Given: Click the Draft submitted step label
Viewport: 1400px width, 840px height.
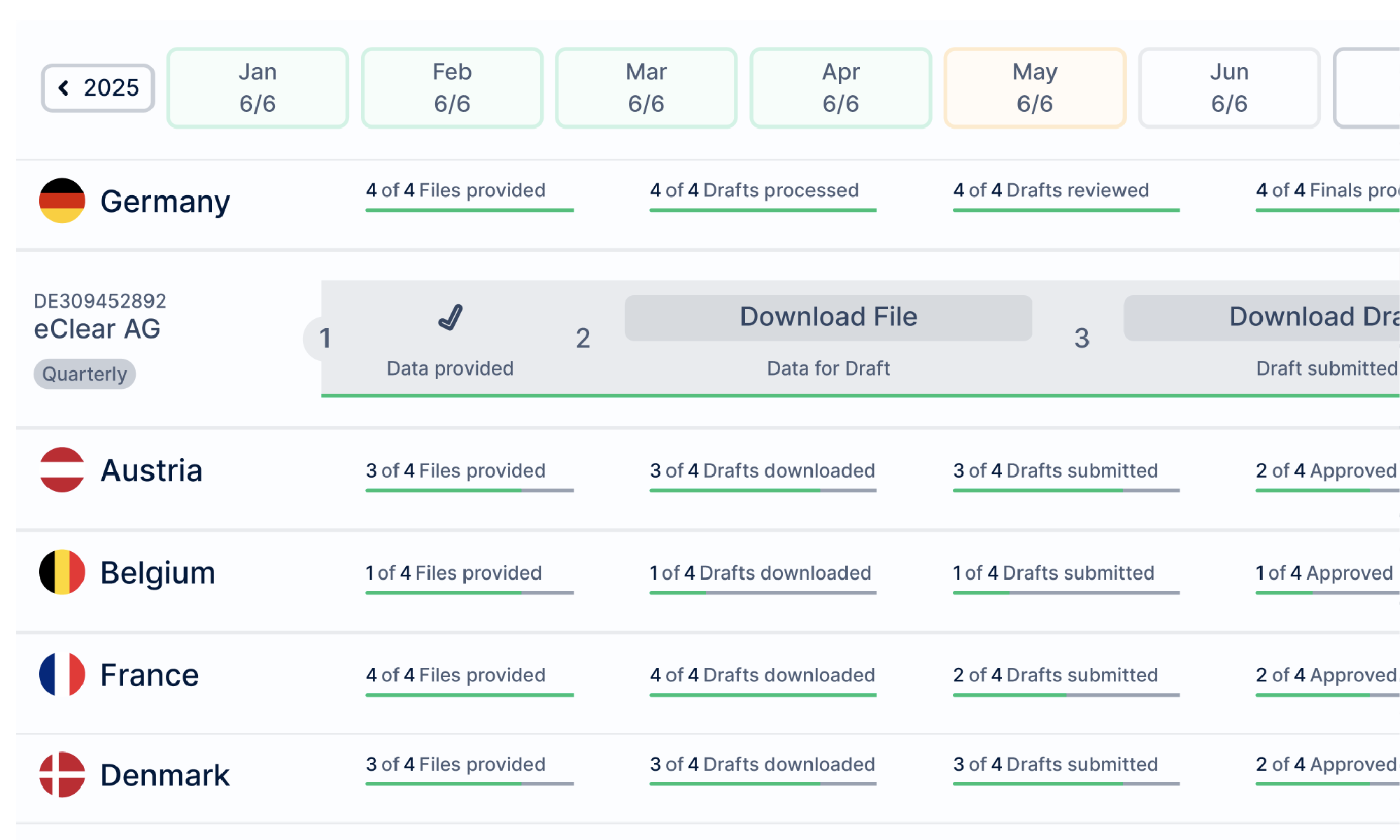Looking at the screenshot, I should 1327,369.
